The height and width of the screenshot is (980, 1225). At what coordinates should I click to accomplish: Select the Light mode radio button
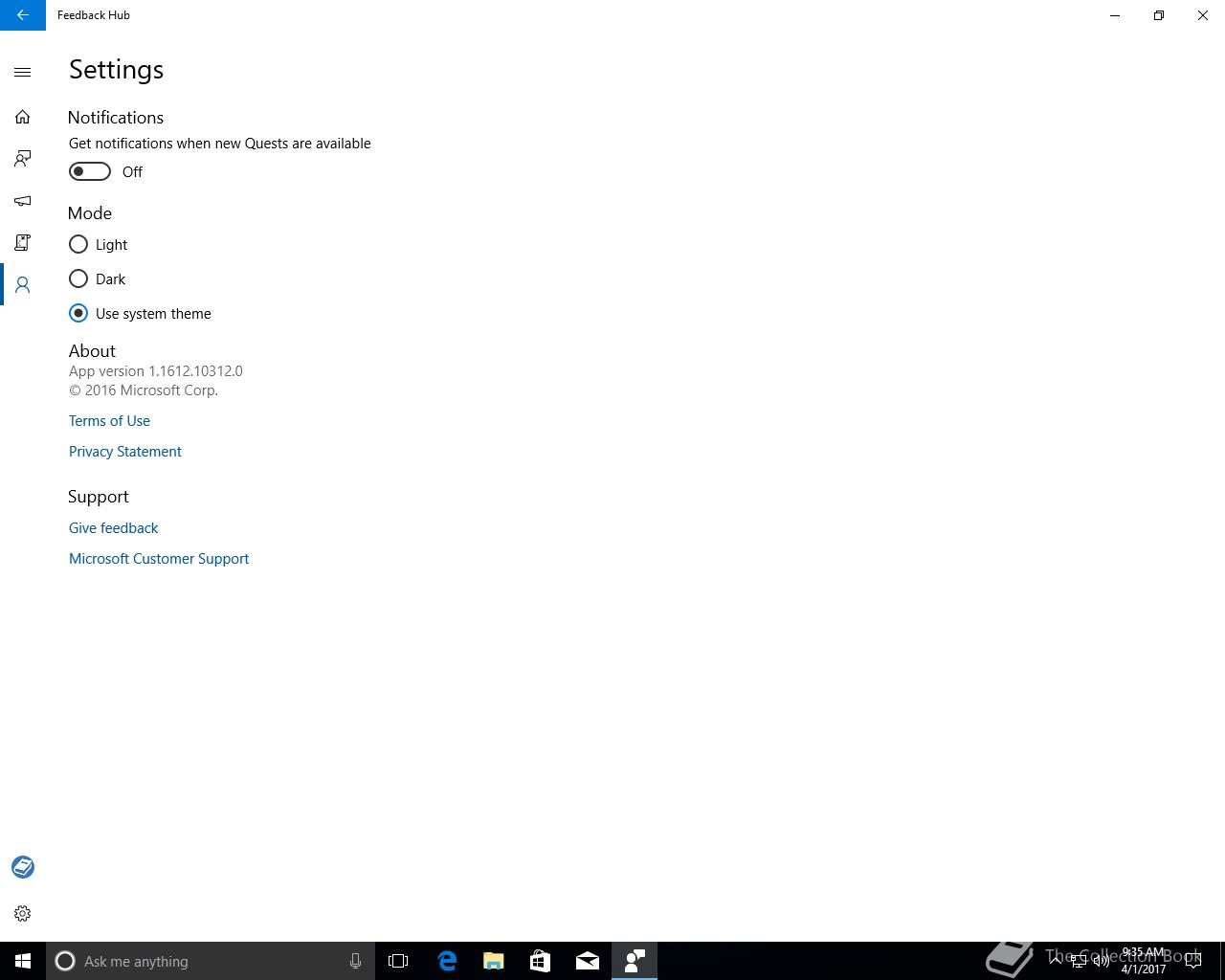tap(78, 245)
